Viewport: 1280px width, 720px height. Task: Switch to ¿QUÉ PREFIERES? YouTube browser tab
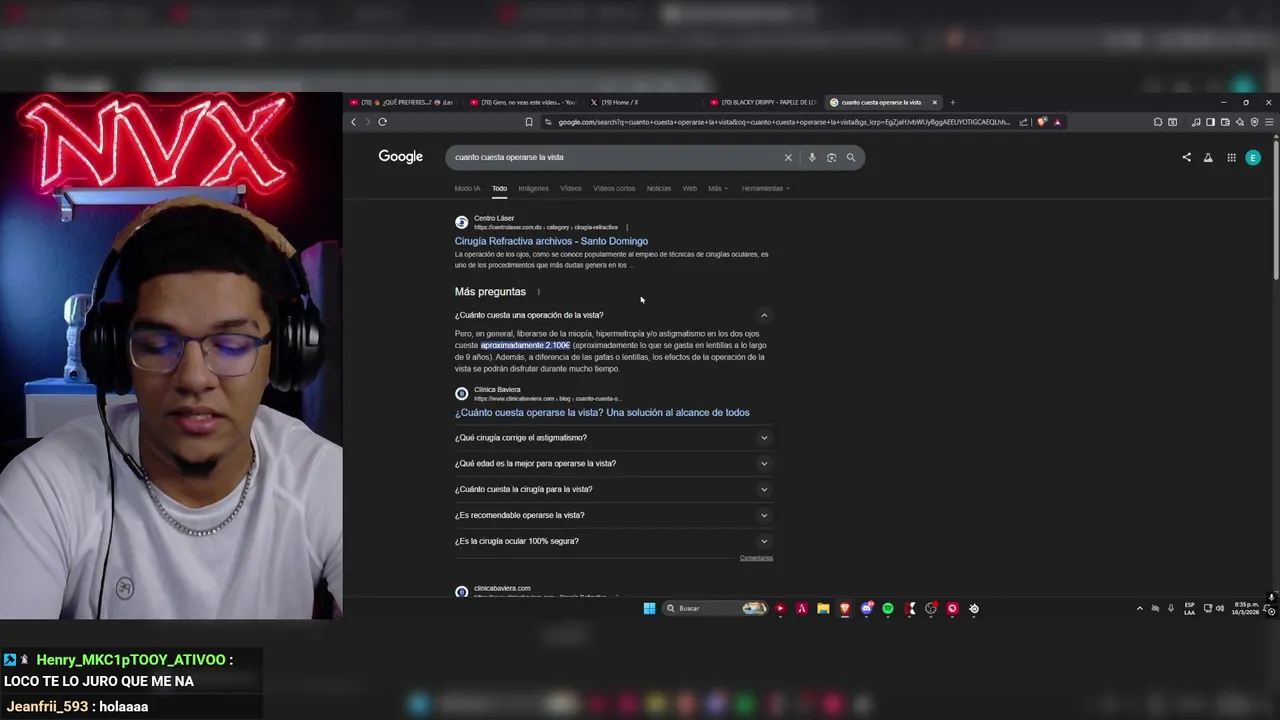405,102
